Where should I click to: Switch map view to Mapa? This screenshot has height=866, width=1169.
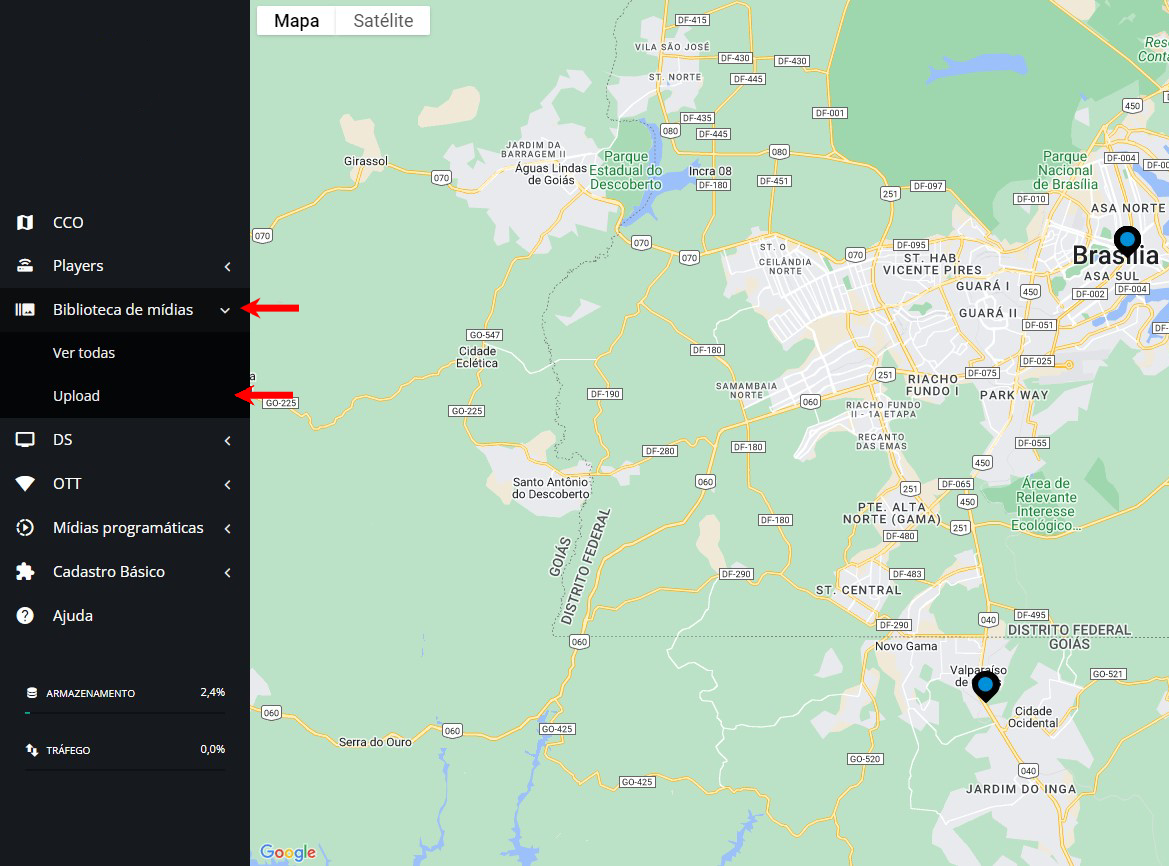point(297,21)
